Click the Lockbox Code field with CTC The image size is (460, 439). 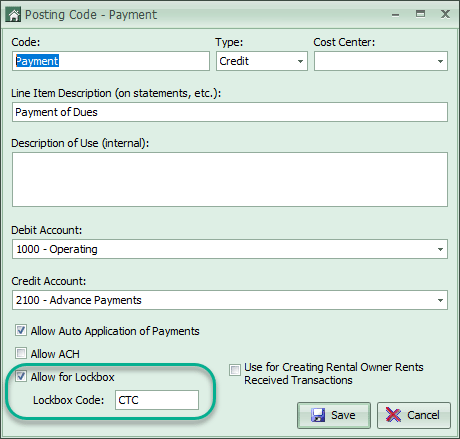pyautogui.click(x=157, y=400)
